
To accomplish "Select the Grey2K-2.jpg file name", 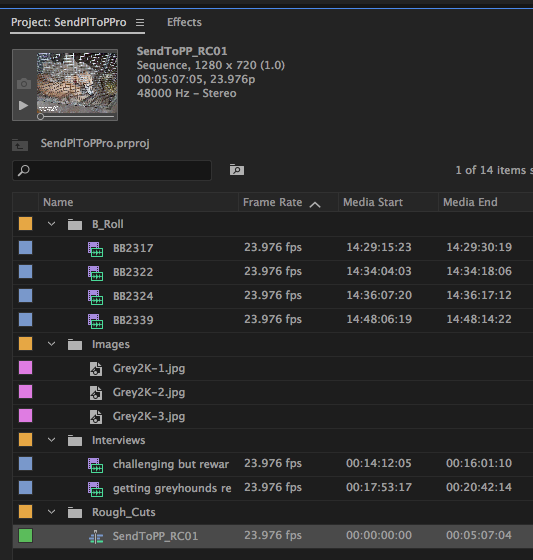I will click(x=149, y=392).
